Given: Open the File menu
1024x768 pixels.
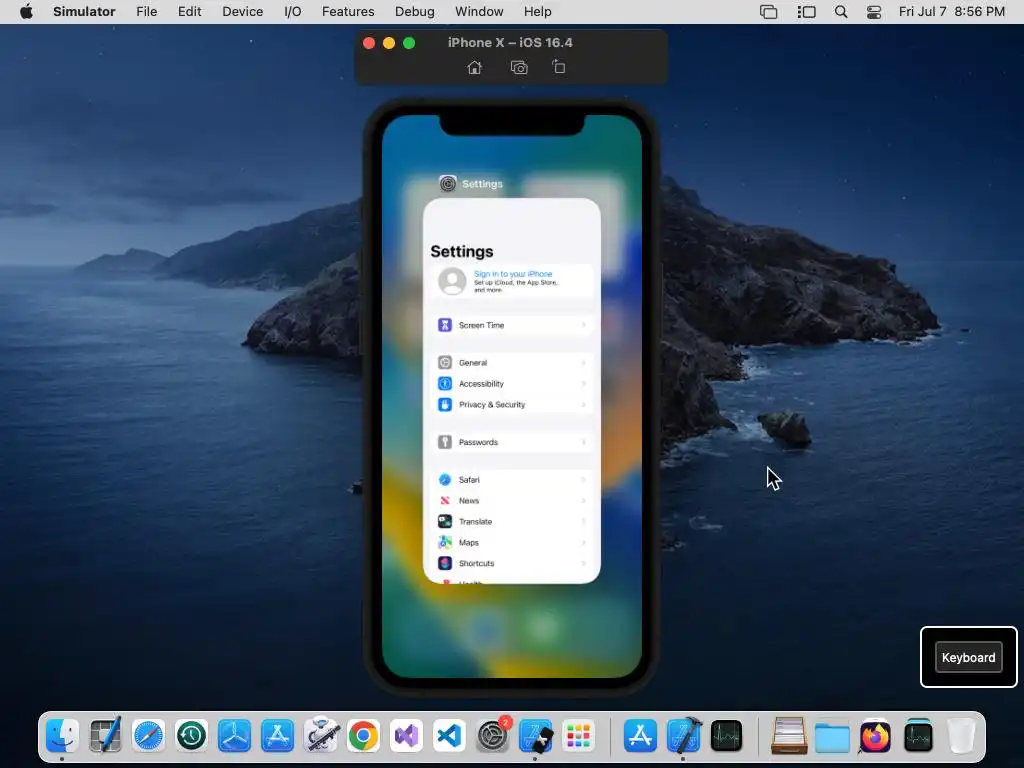Looking at the screenshot, I should 146,12.
